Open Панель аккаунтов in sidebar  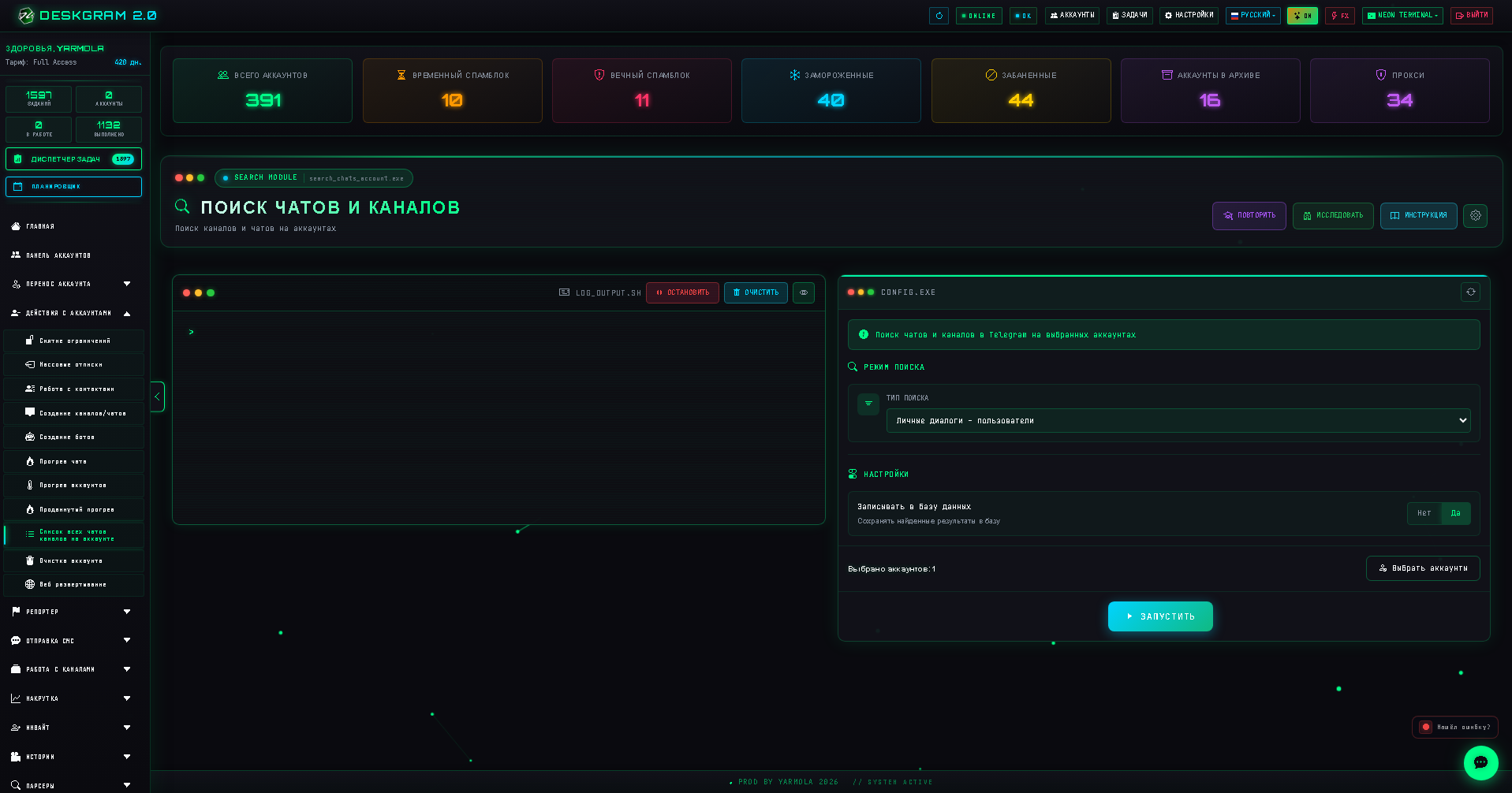[x=71, y=255]
